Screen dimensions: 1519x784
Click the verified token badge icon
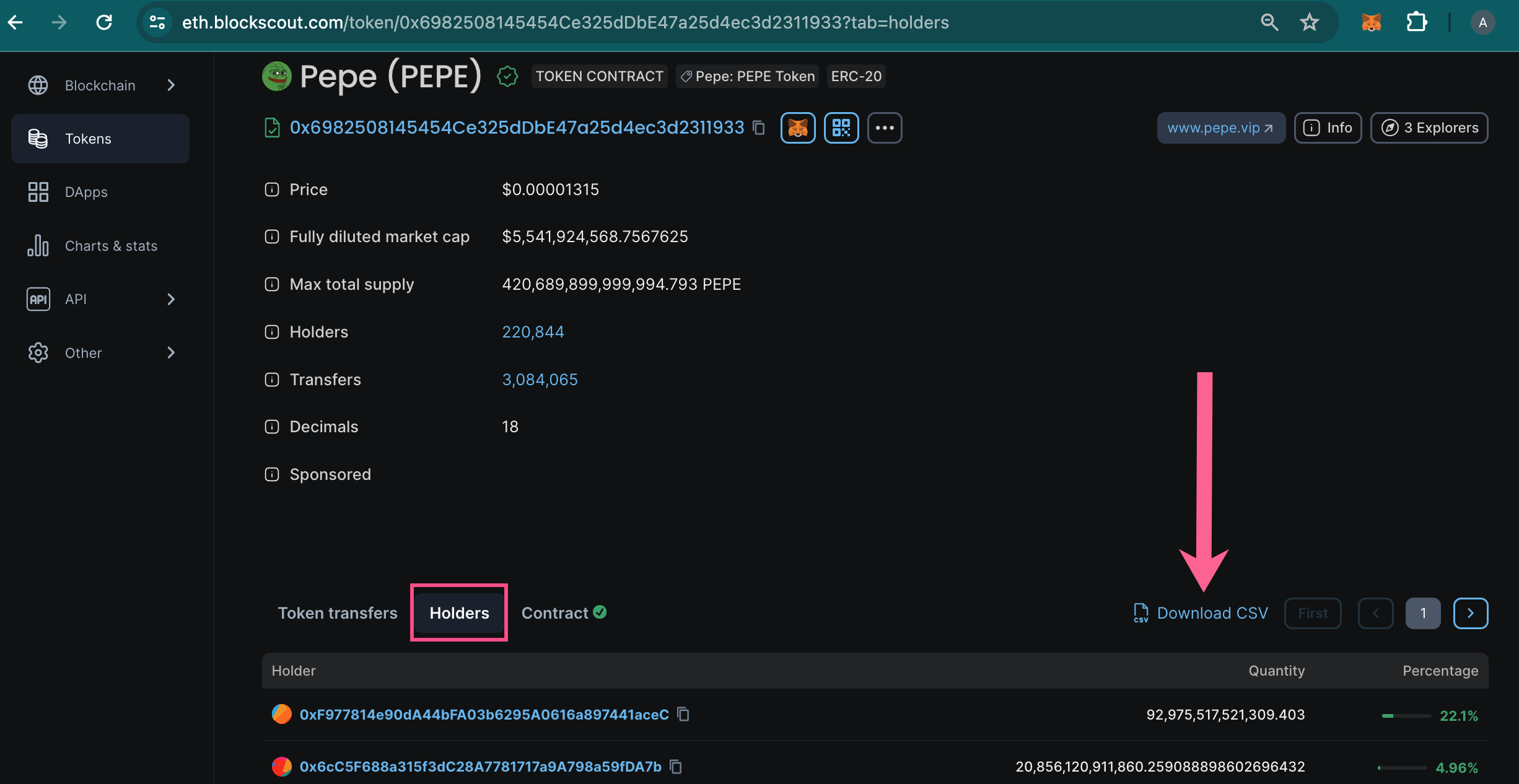(x=507, y=77)
